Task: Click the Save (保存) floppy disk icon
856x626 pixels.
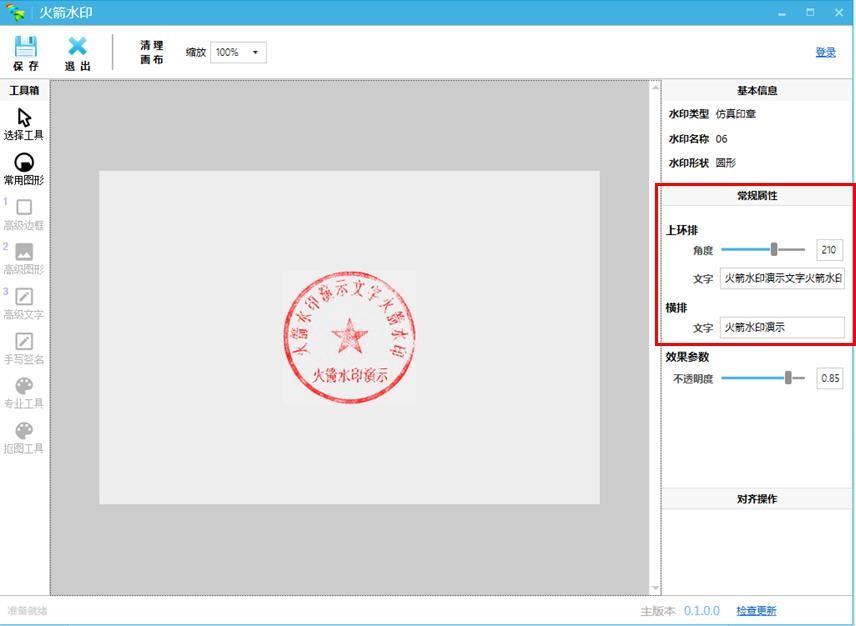Action: click(x=26, y=46)
